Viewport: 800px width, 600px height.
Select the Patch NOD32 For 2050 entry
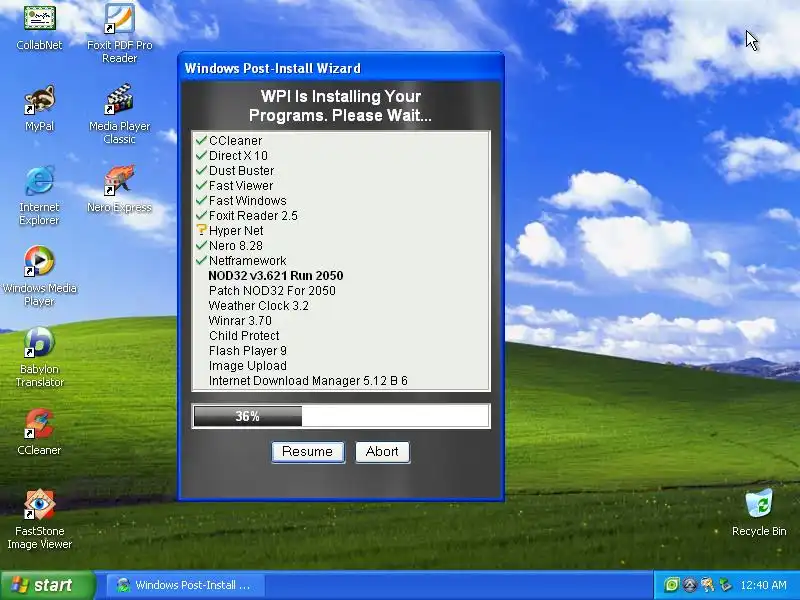pyautogui.click(x=272, y=290)
